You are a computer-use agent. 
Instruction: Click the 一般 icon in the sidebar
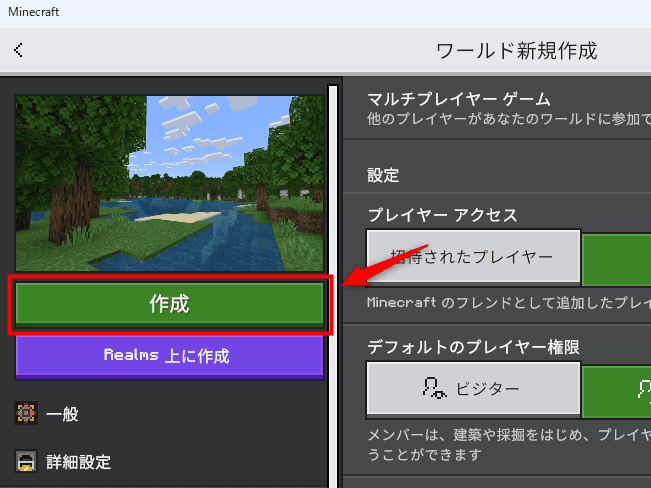point(26,413)
